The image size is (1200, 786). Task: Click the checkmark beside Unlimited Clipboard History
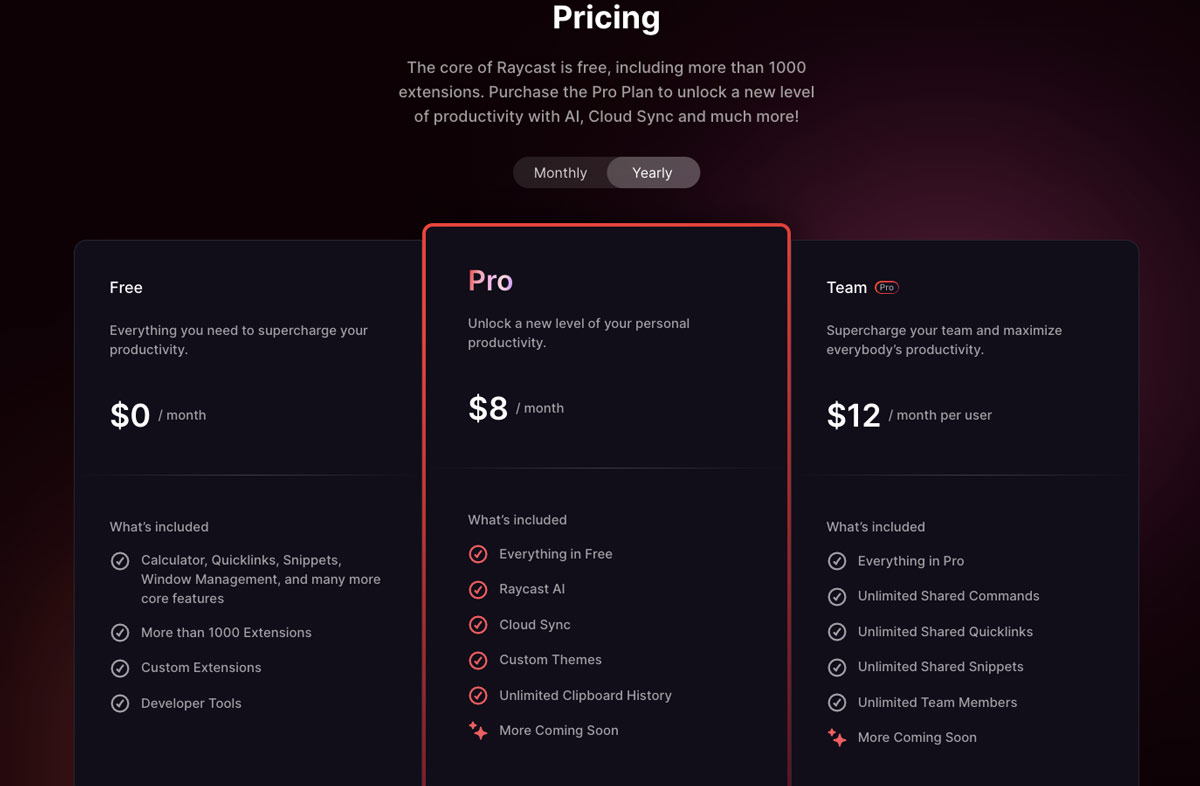click(478, 695)
